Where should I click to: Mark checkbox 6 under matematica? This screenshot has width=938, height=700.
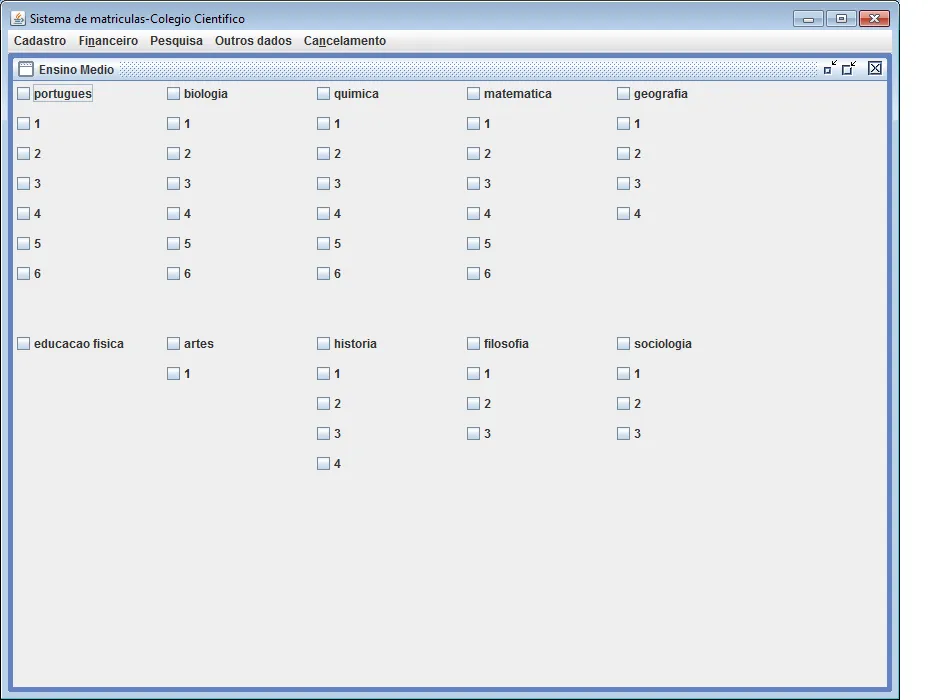tap(473, 273)
